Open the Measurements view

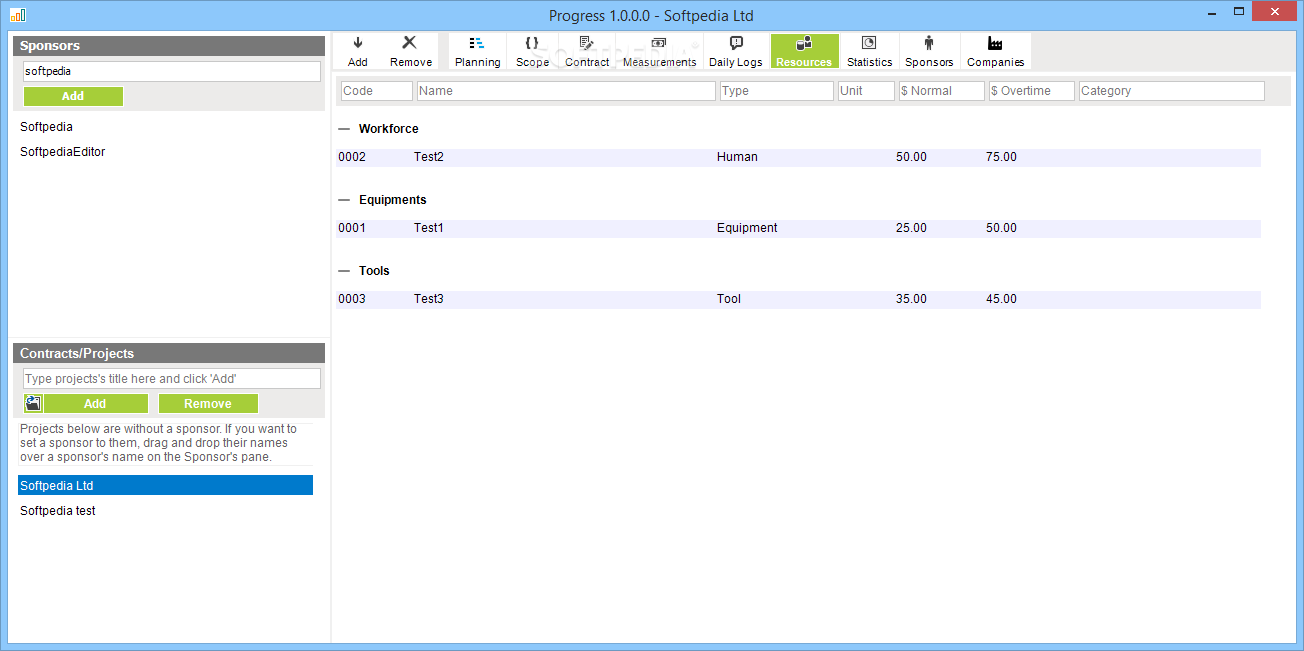[659, 51]
